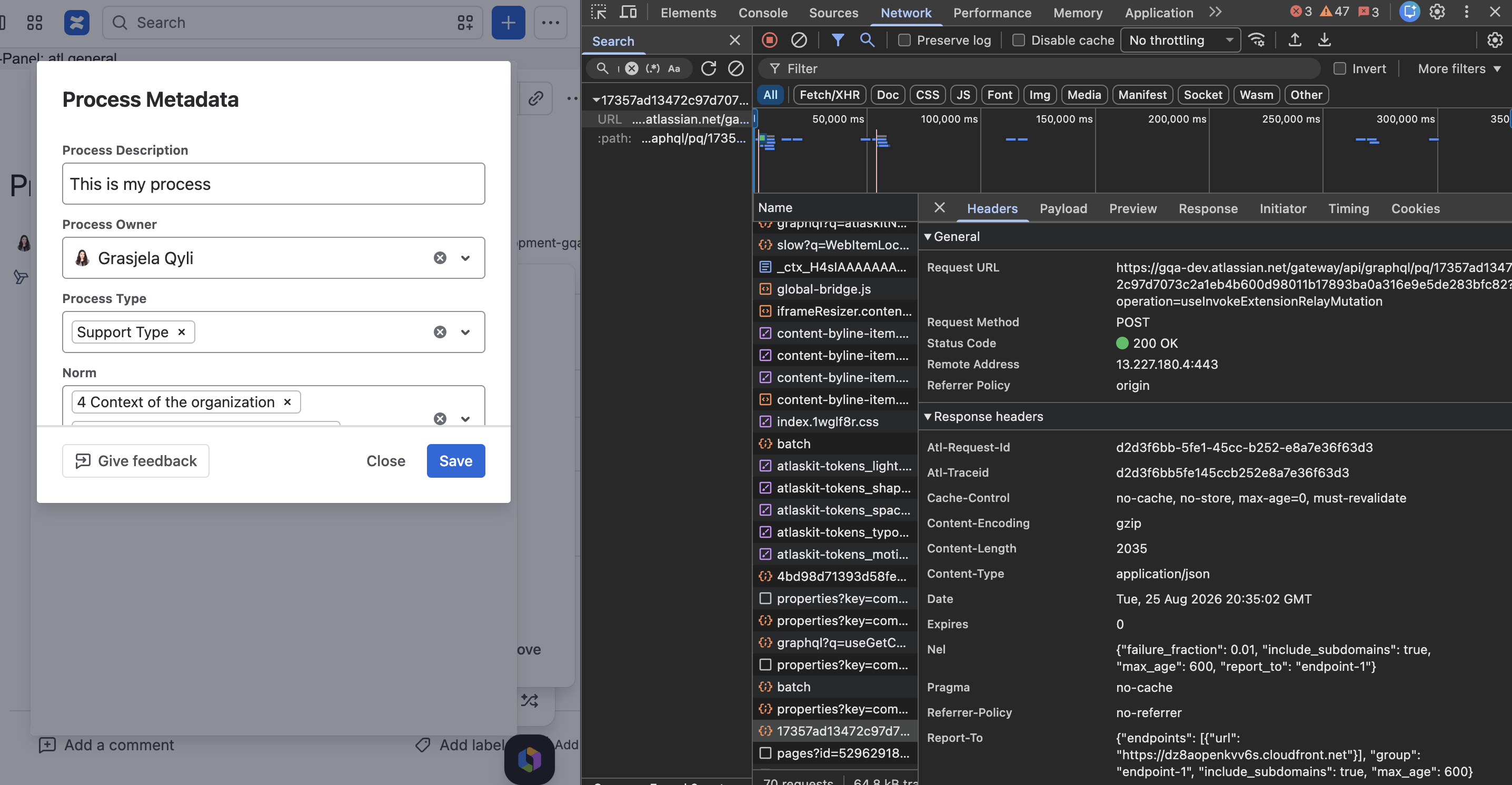
Task: Click the blue Create plus button
Action: [509, 22]
